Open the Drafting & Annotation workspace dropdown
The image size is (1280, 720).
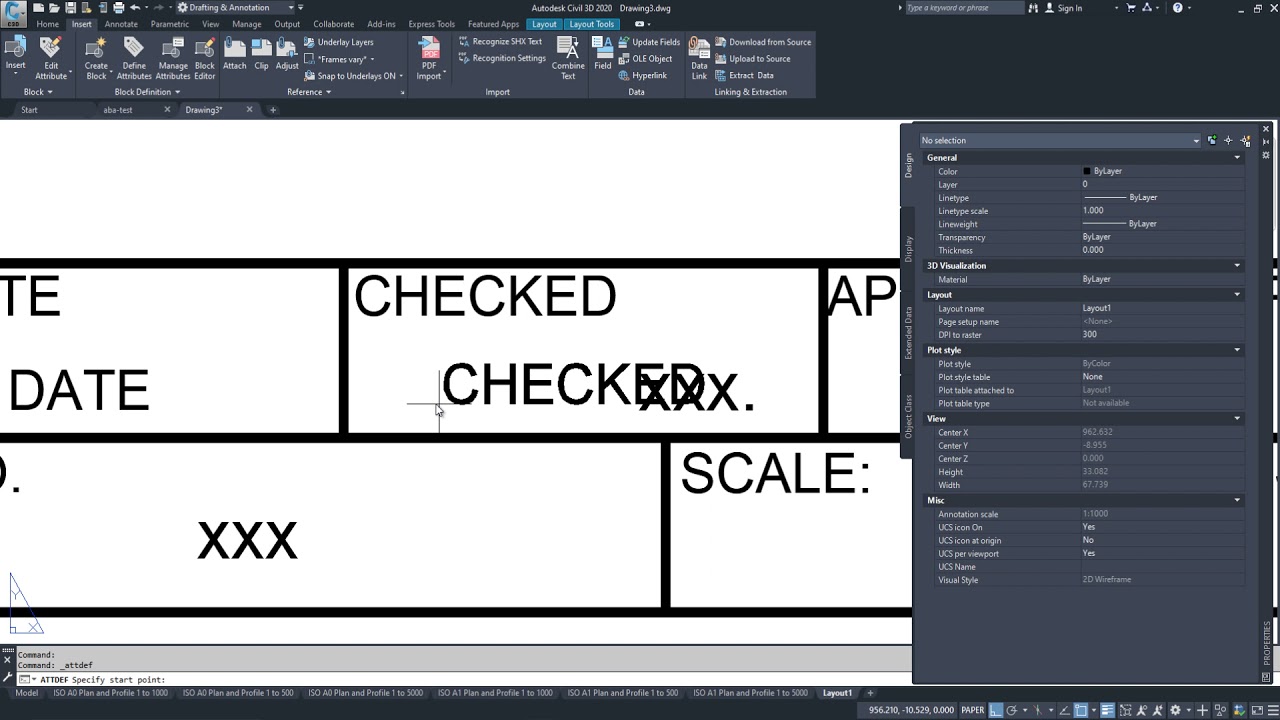[x=234, y=8]
